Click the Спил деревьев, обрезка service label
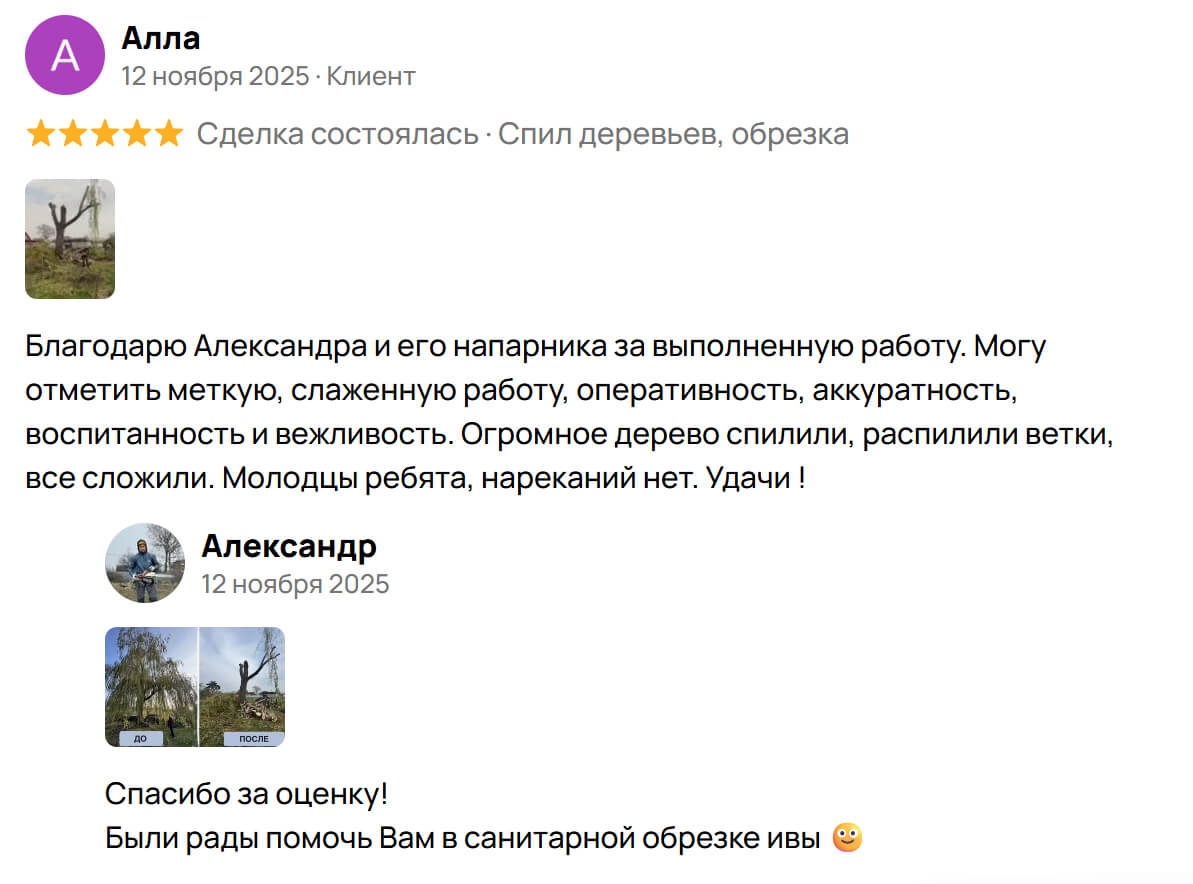The width and height of the screenshot is (1193, 884). click(673, 134)
